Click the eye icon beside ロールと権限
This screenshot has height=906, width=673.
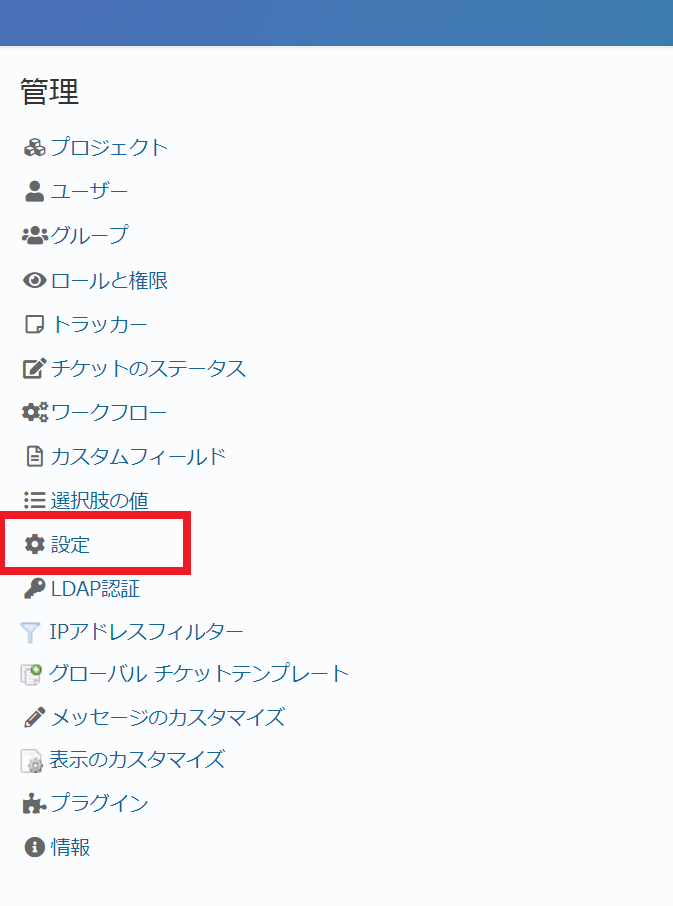[34, 281]
